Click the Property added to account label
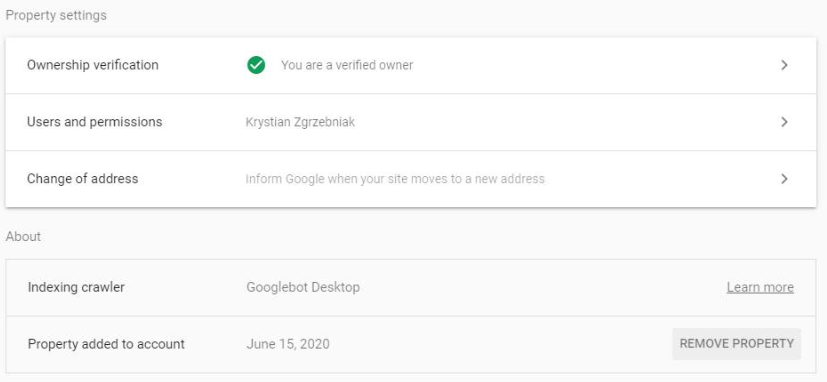 107,345
